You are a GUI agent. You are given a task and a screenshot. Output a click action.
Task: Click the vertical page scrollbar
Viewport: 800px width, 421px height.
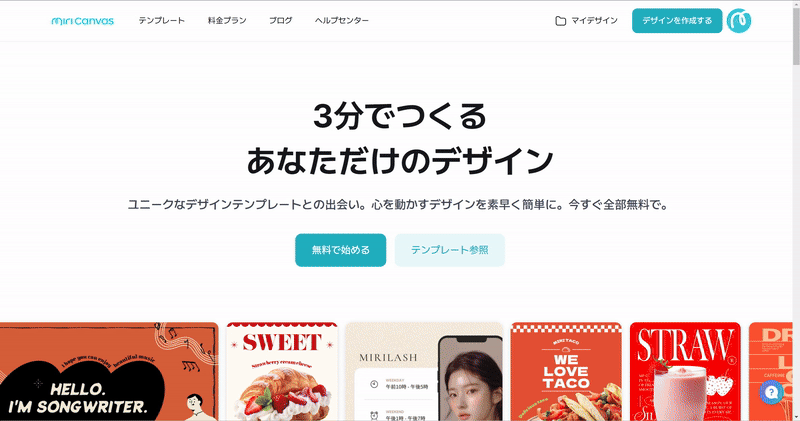tap(796, 210)
